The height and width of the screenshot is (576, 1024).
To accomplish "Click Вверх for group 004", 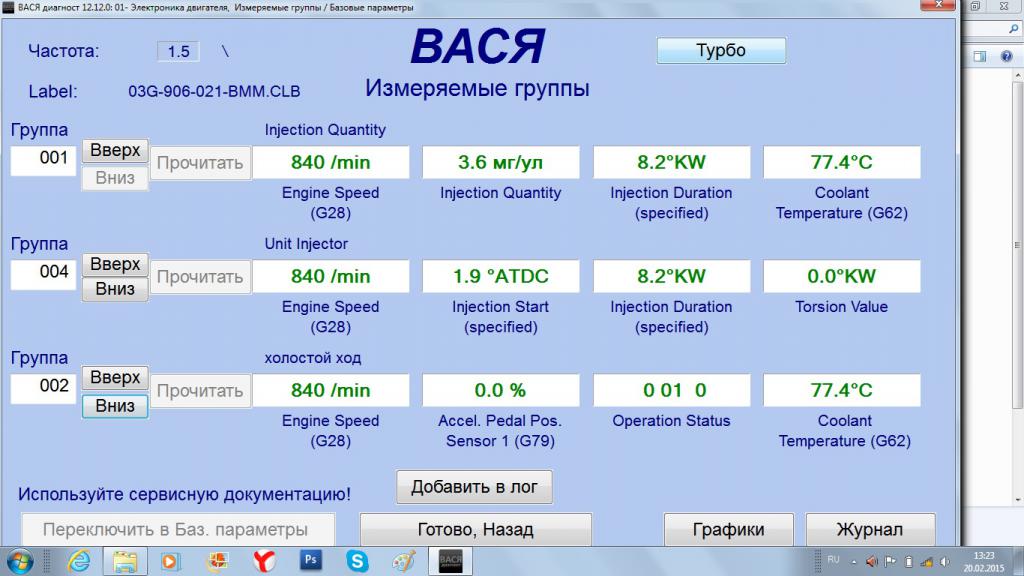I will pos(115,264).
